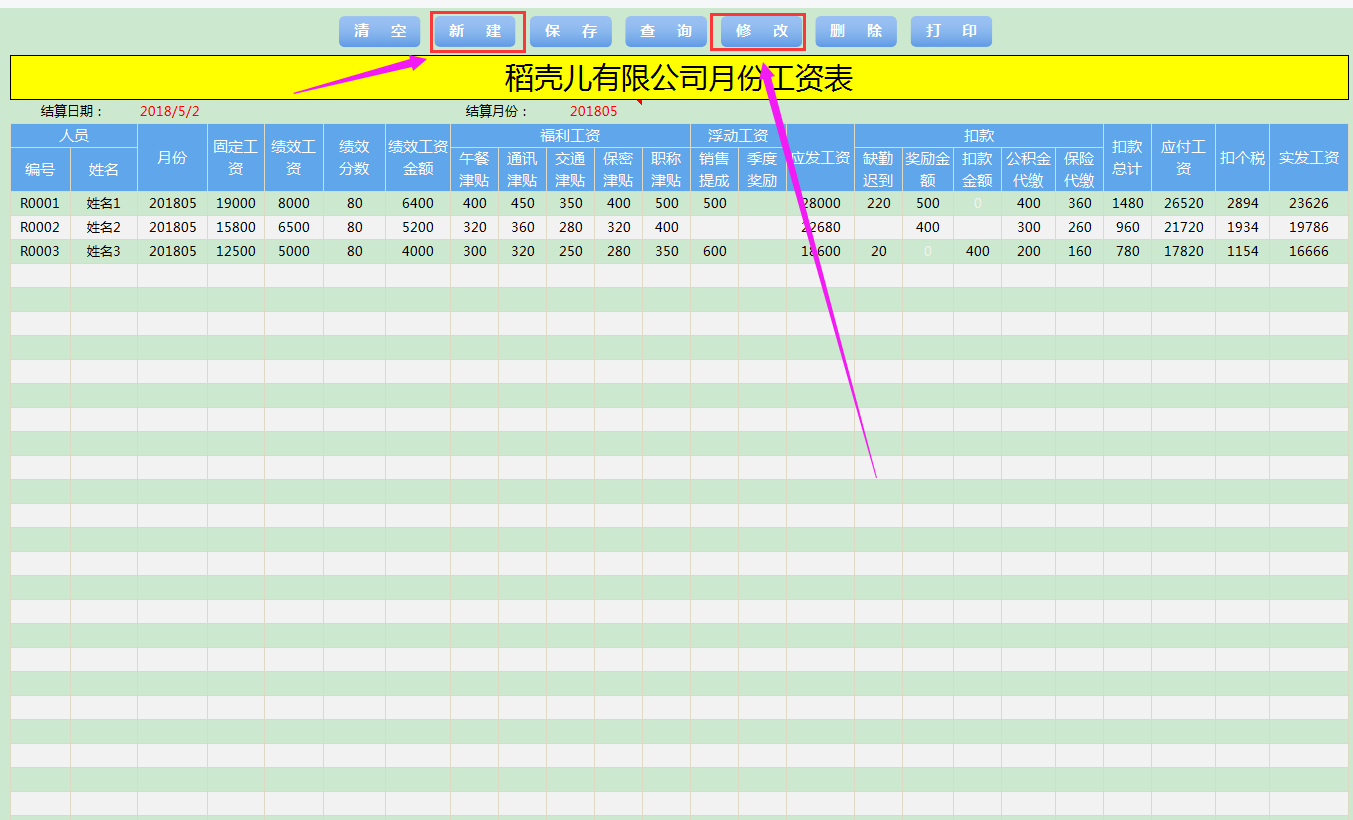This screenshot has height=820, width=1353.
Task: Click the 打印 (Print) button
Action: 951,31
